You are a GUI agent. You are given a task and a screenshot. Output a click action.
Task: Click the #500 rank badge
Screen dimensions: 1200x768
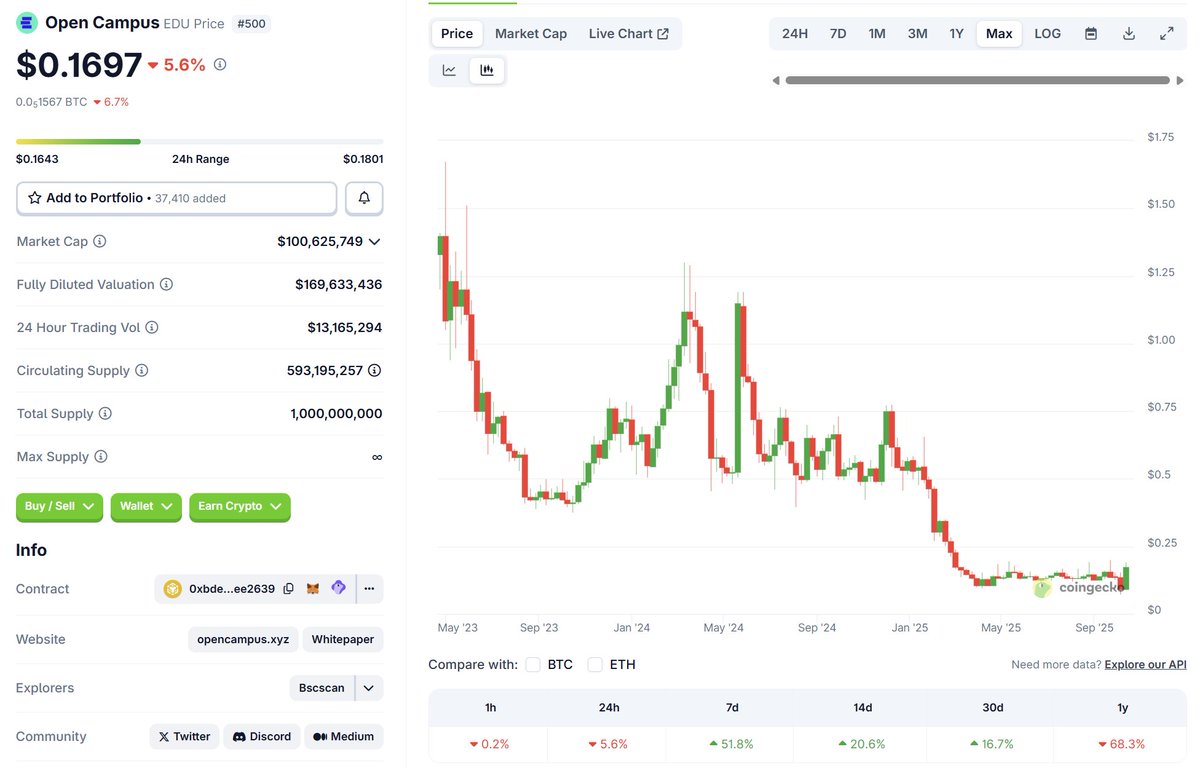click(251, 23)
